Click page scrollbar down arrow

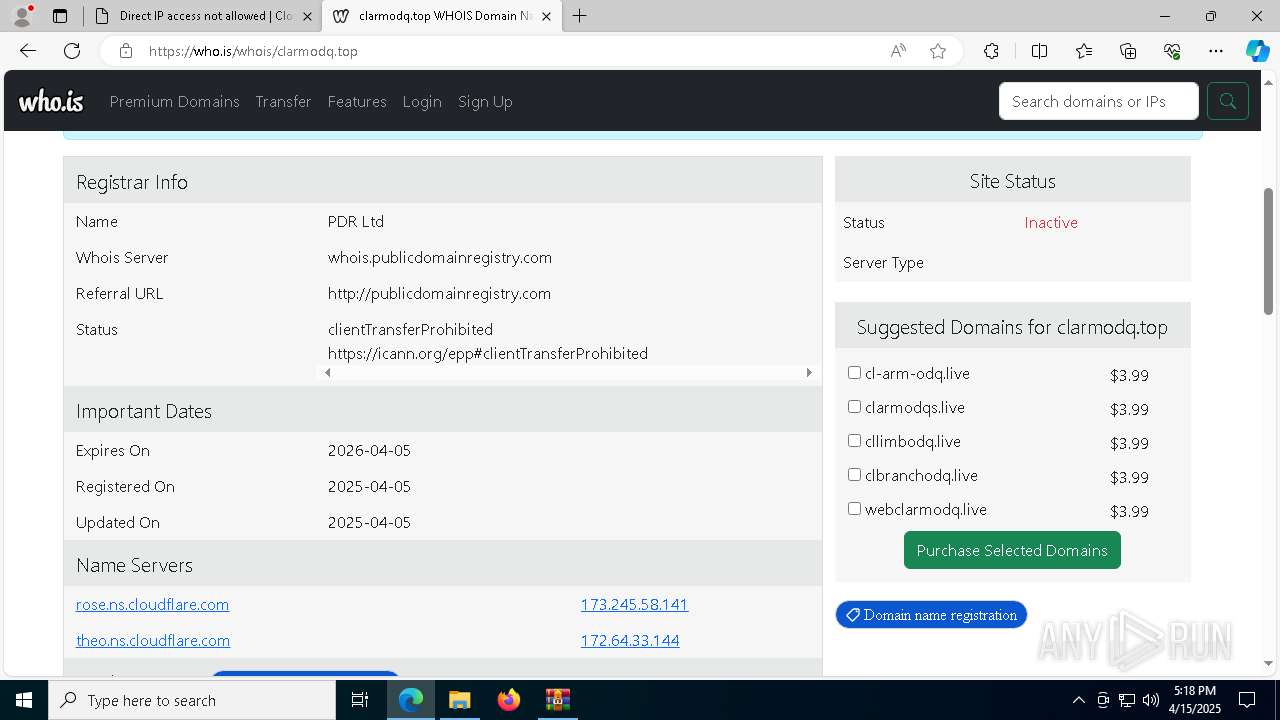(x=1268, y=663)
